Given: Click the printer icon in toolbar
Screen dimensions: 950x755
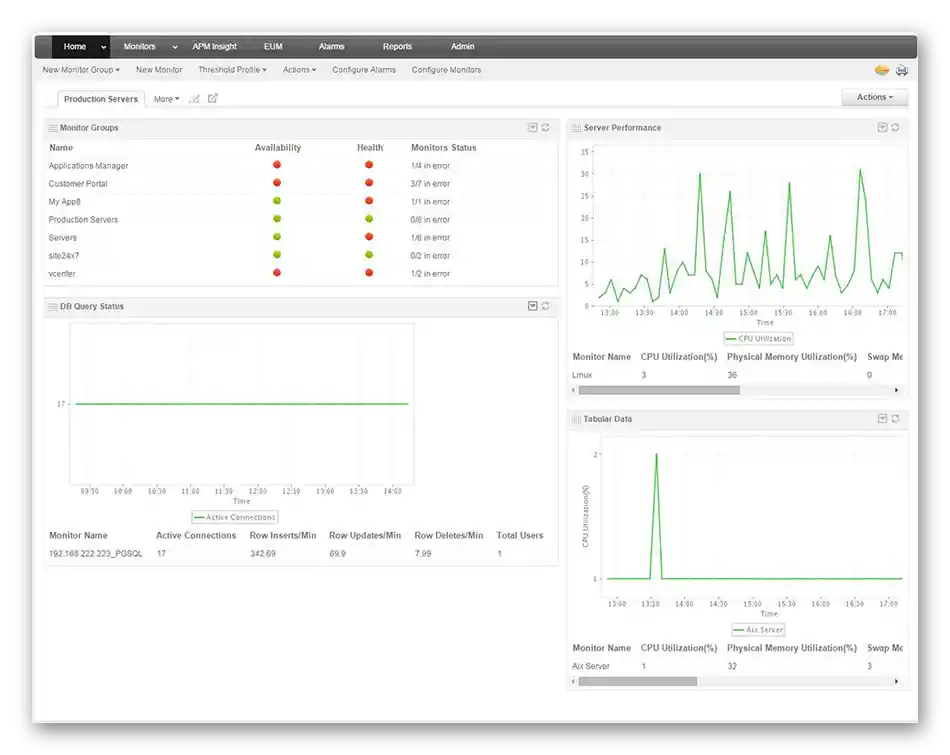Looking at the screenshot, I should point(902,70).
